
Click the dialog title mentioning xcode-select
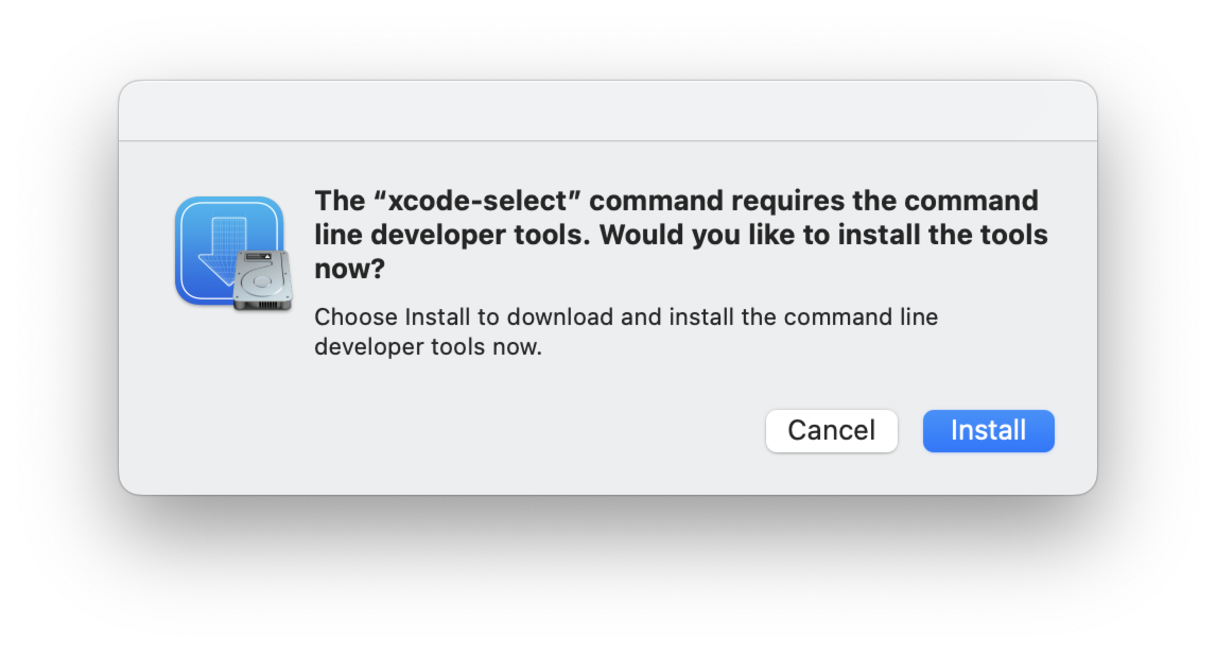680,234
